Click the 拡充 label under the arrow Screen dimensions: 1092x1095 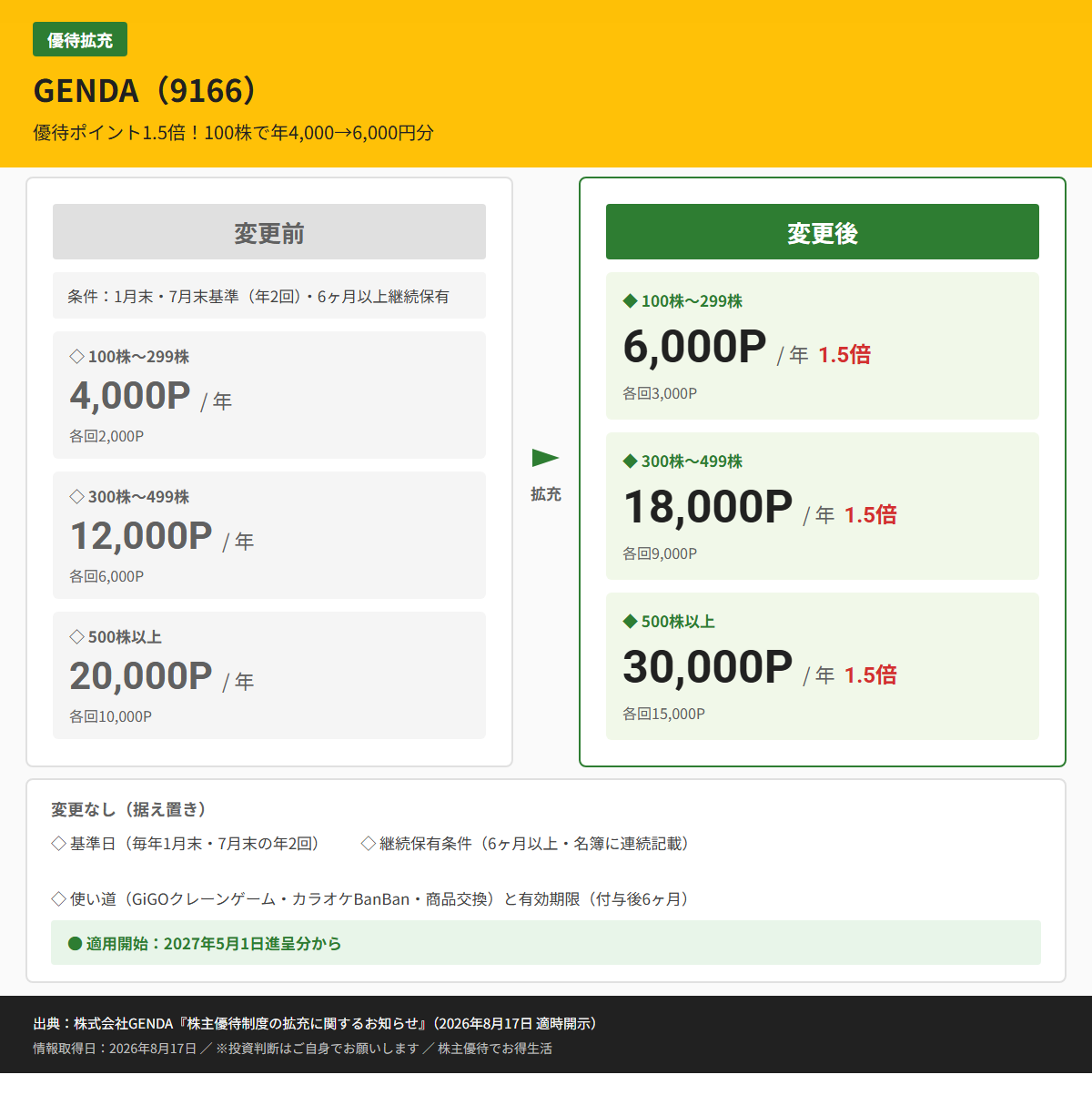click(546, 494)
